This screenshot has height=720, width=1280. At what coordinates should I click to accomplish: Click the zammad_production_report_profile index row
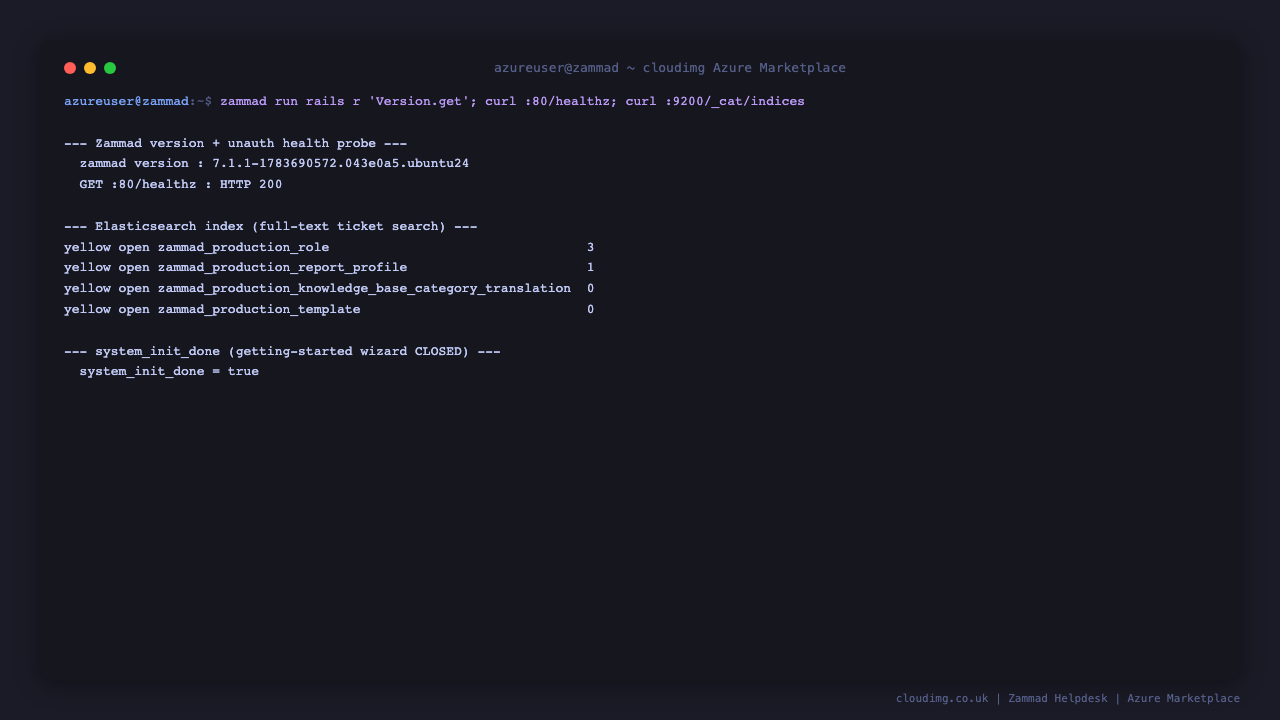click(x=329, y=267)
